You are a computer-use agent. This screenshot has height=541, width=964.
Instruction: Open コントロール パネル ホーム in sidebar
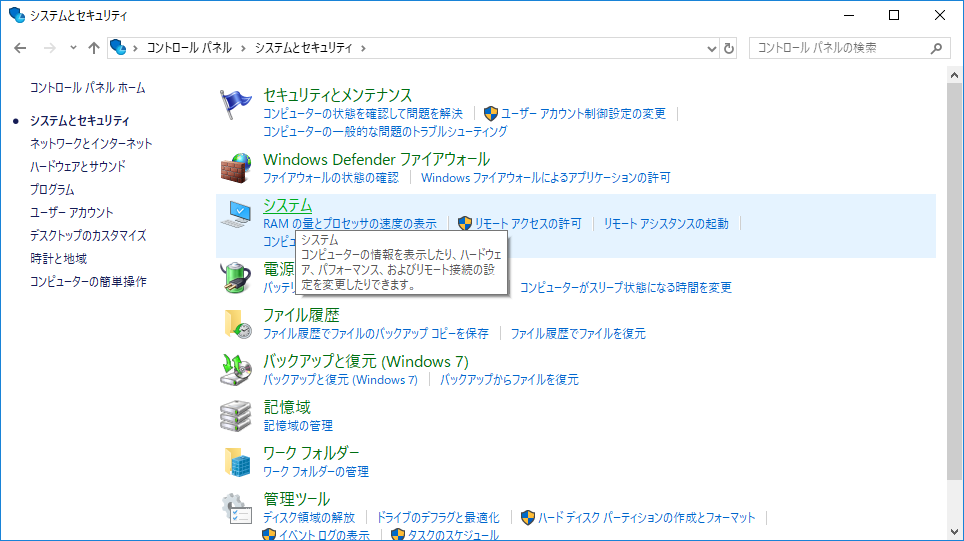(x=87, y=88)
